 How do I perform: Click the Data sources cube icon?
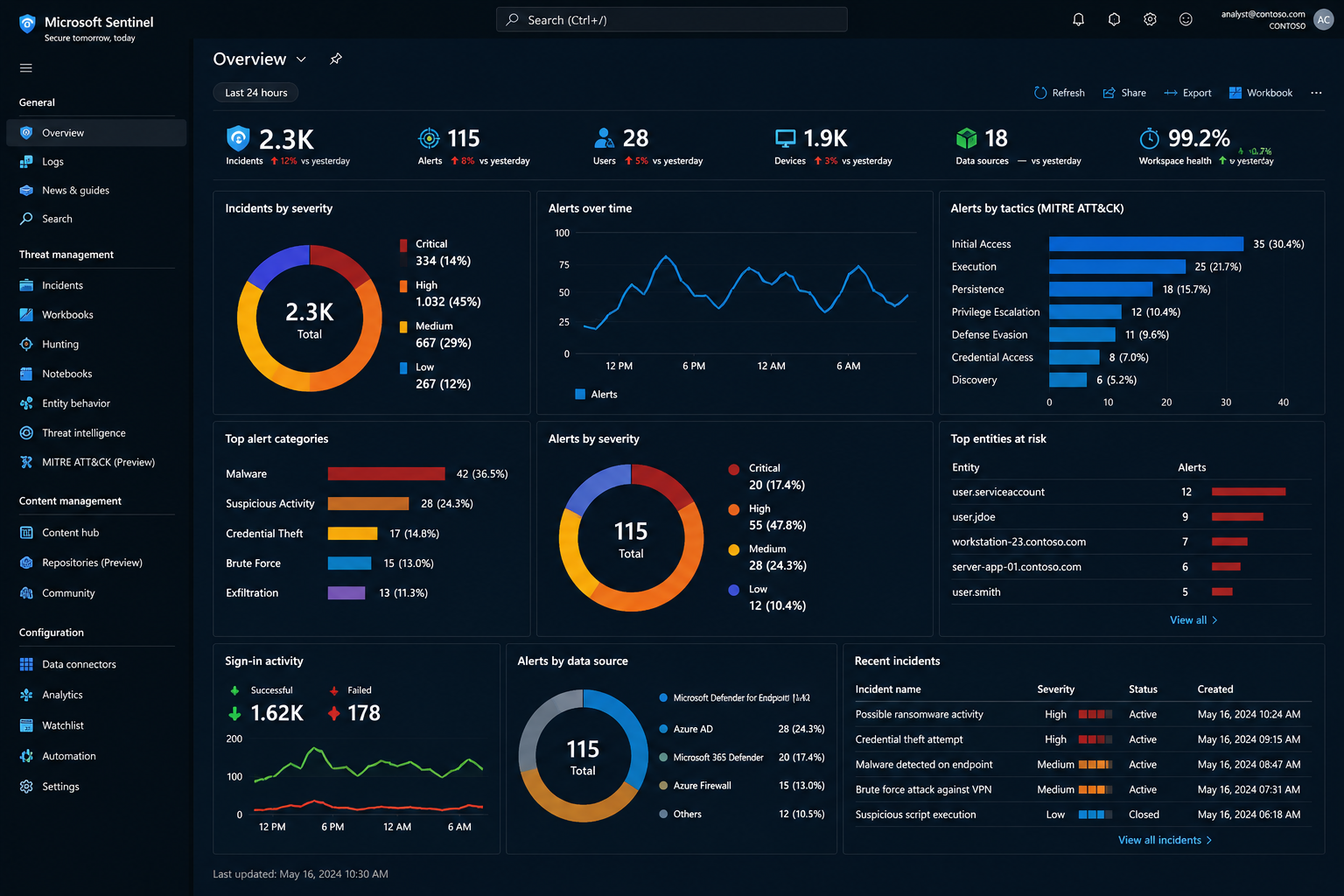click(x=966, y=138)
